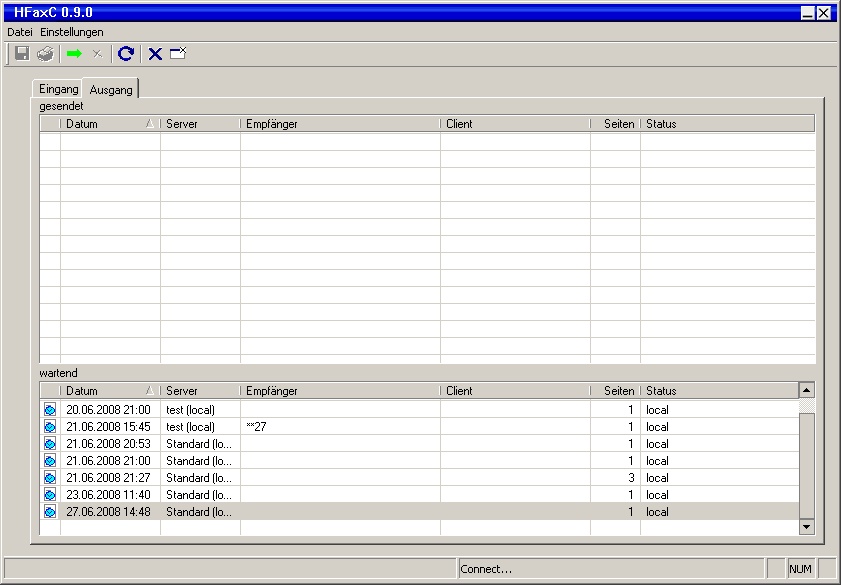
Task: Click 'local' status in 27.06.2008 row
Action: [x=658, y=512]
